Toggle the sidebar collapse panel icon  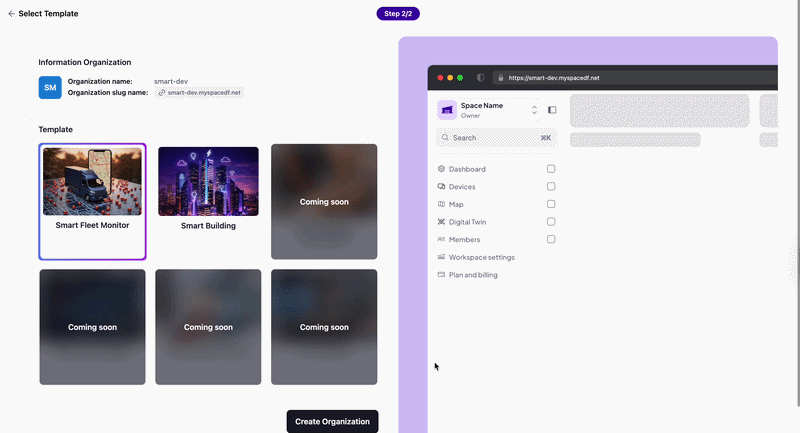552,110
